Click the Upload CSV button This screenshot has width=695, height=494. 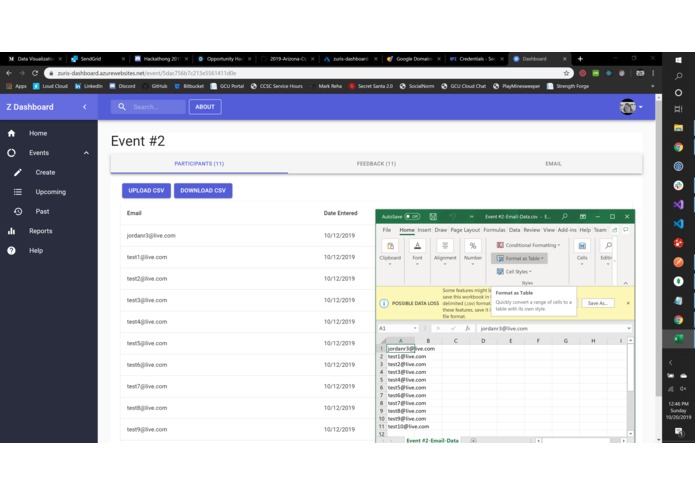pyautogui.click(x=146, y=191)
